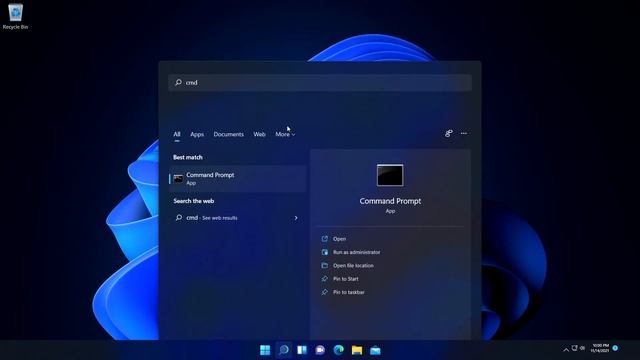The image size is (640, 360).
Task: Click the taskbar Search icon
Action: pyautogui.click(x=284, y=350)
